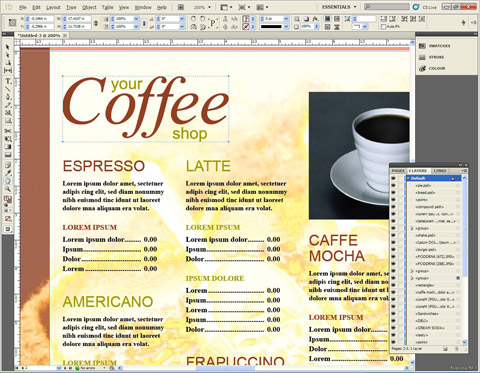This screenshot has height=373, width=480.
Task: Open the Layers panel flyout menu
Action: point(465,171)
